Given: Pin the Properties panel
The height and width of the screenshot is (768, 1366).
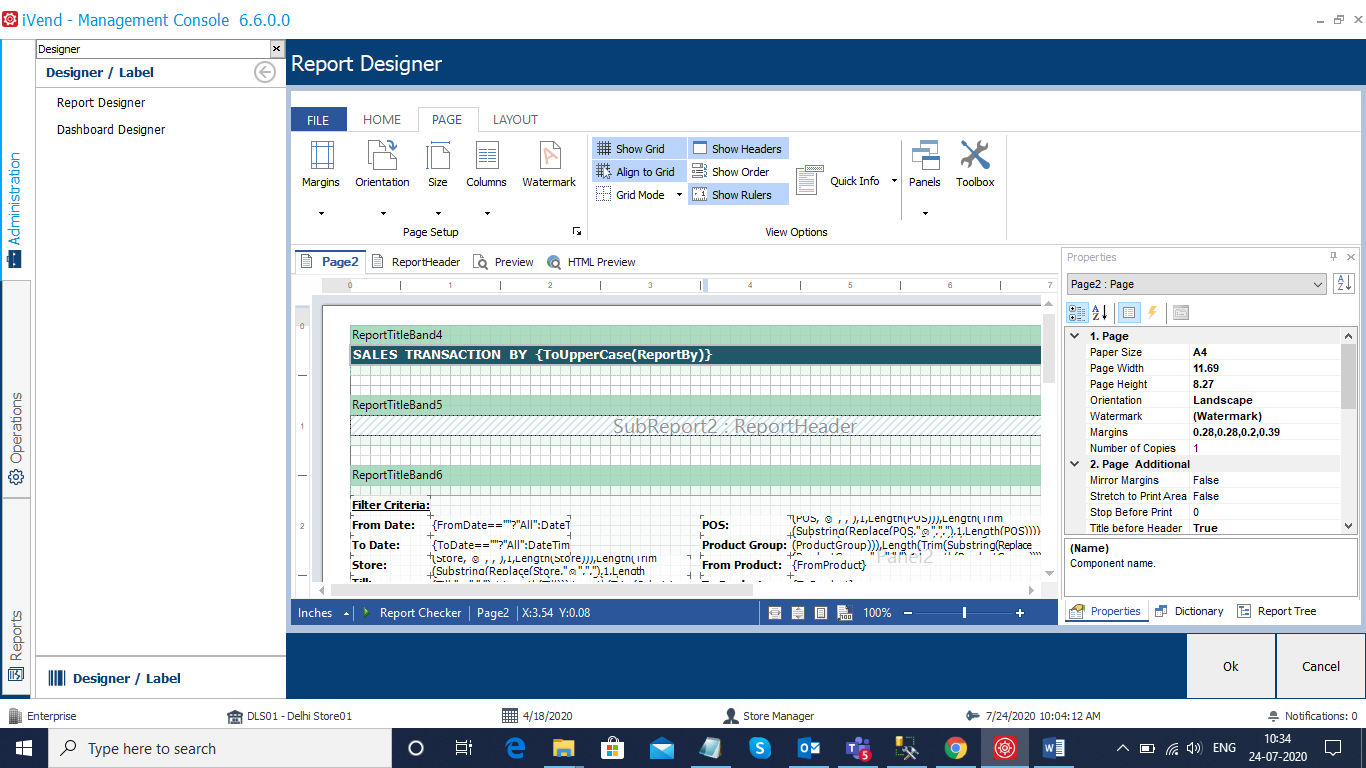Looking at the screenshot, I should point(1333,257).
